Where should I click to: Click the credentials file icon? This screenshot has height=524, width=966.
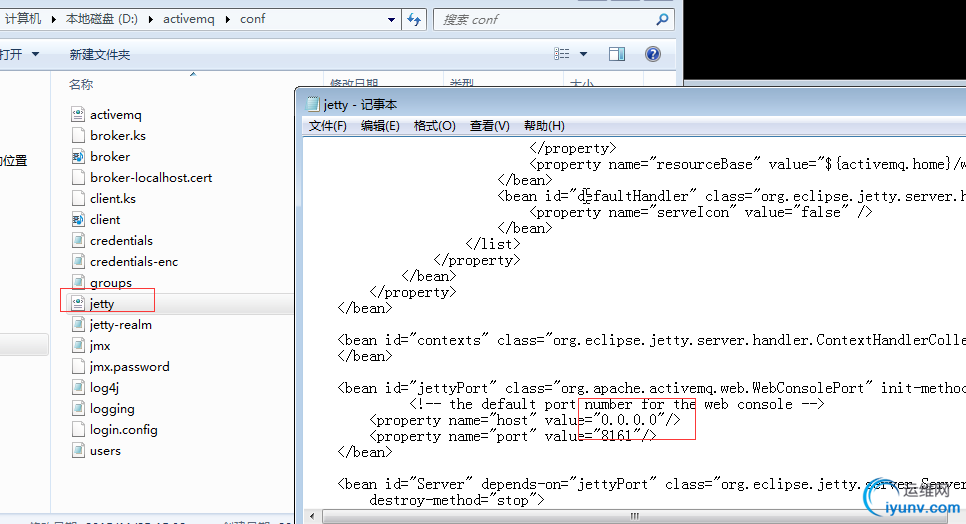[x=78, y=240]
